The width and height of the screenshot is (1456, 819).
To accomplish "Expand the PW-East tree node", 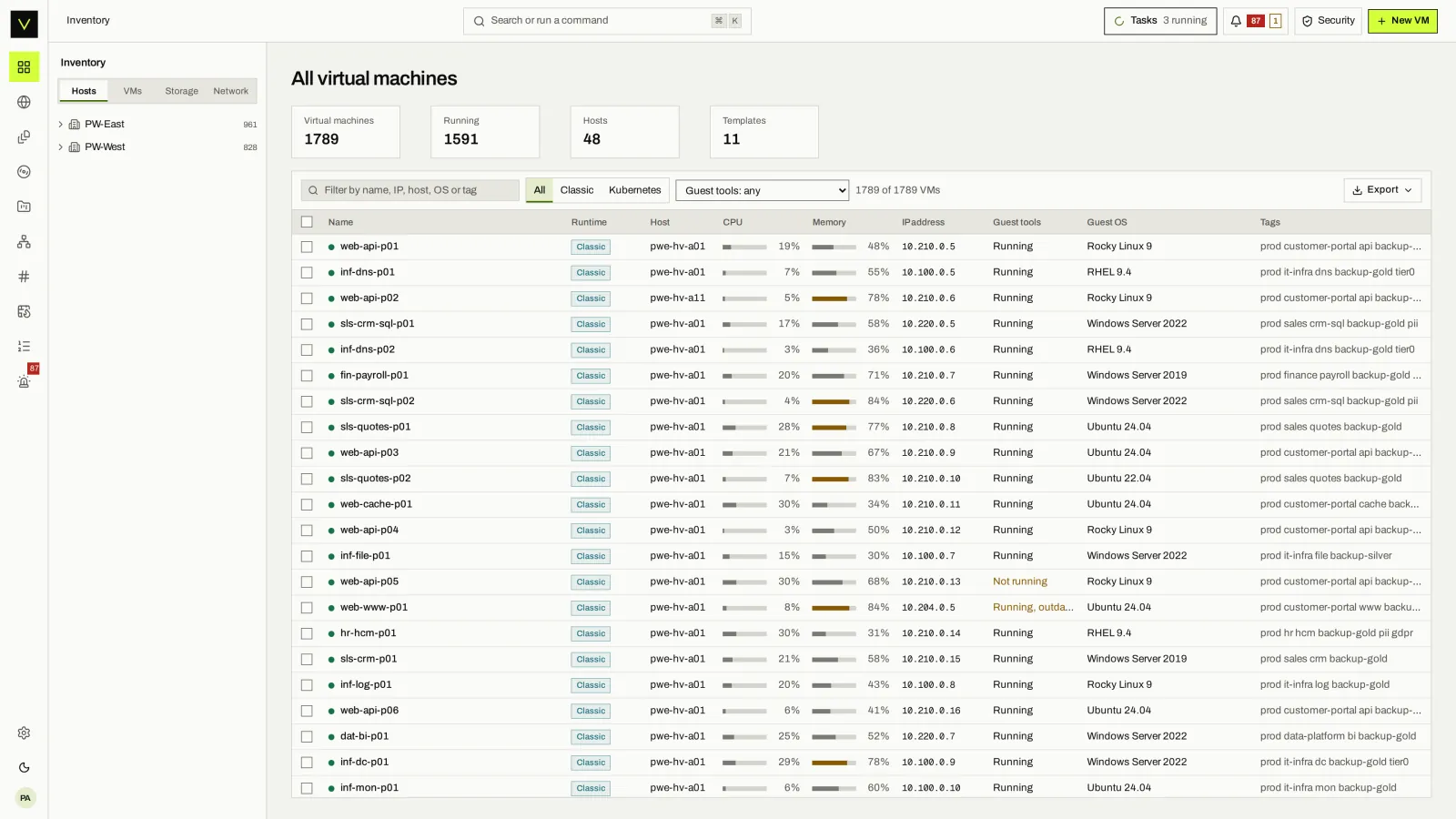I will (x=60, y=125).
